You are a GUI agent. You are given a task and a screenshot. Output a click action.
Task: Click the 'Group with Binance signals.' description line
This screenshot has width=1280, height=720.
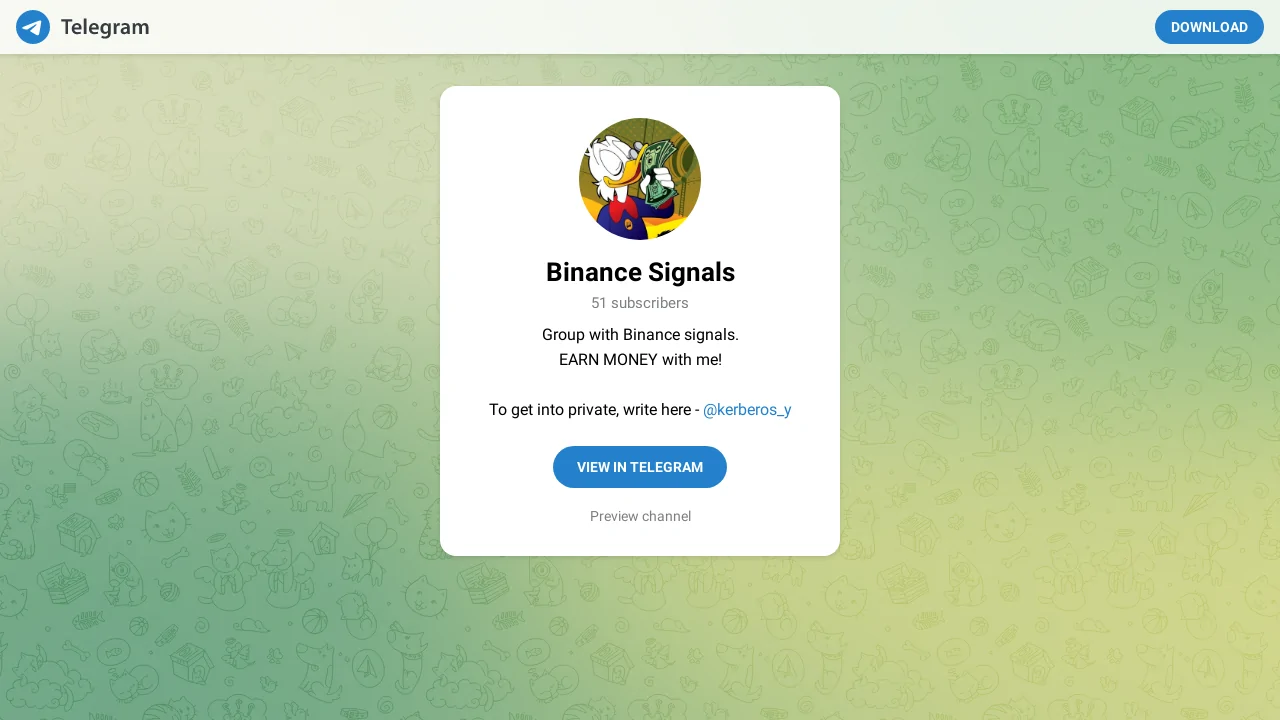click(640, 334)
